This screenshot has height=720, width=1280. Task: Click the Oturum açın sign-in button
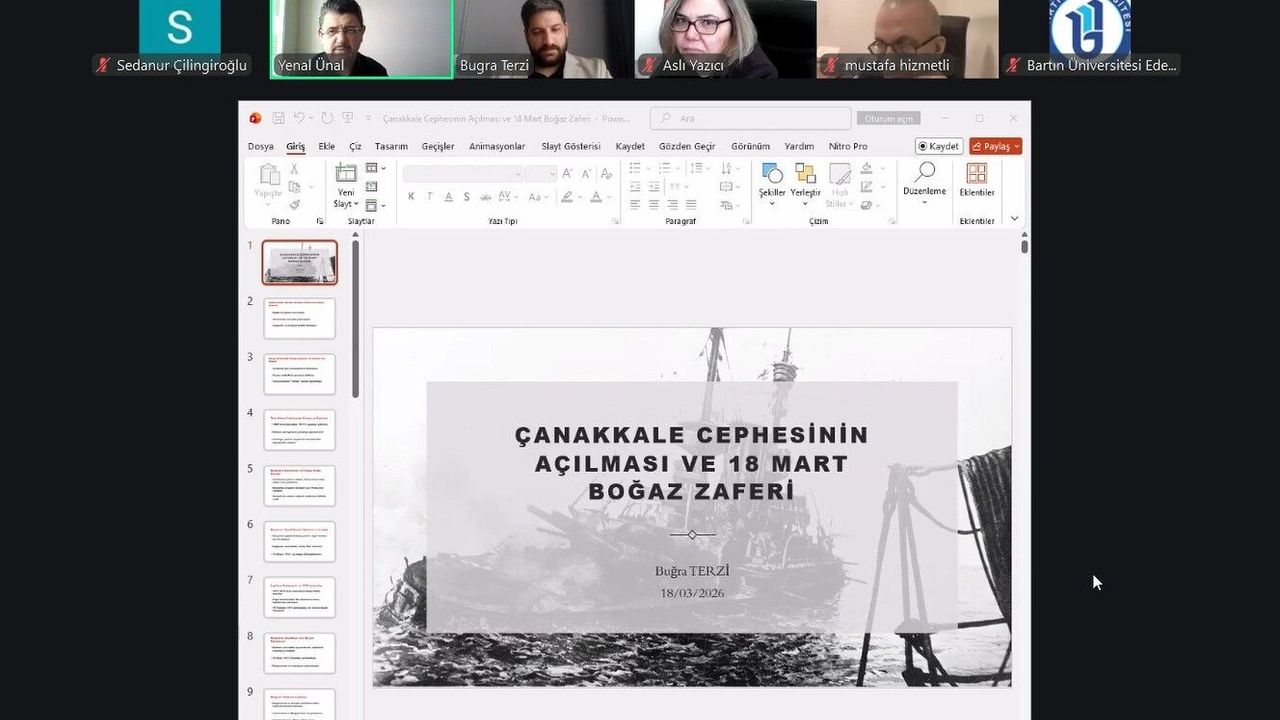(888, 118)
